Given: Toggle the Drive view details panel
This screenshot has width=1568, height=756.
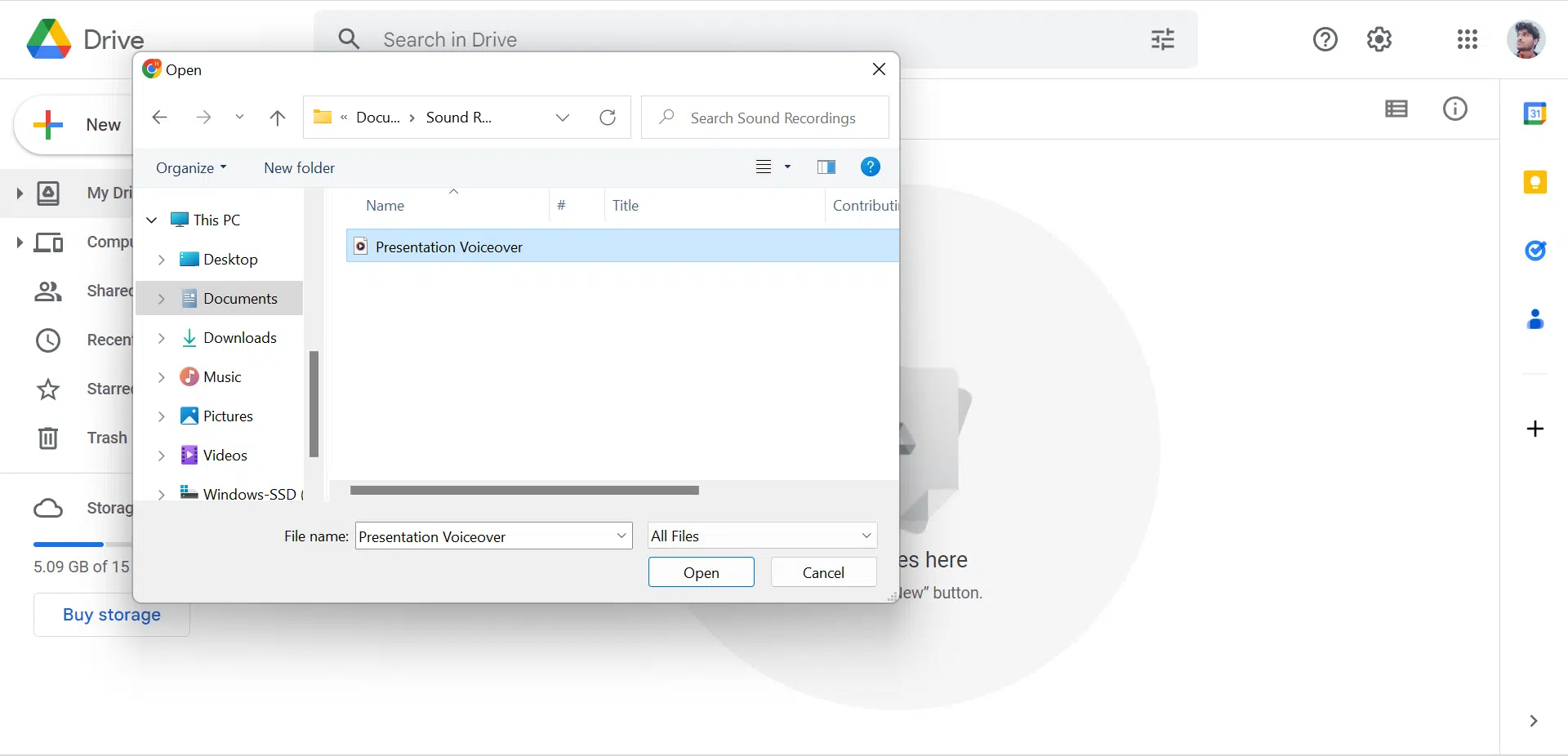Looking at the screenshot, I should (x=1454, y=109).
